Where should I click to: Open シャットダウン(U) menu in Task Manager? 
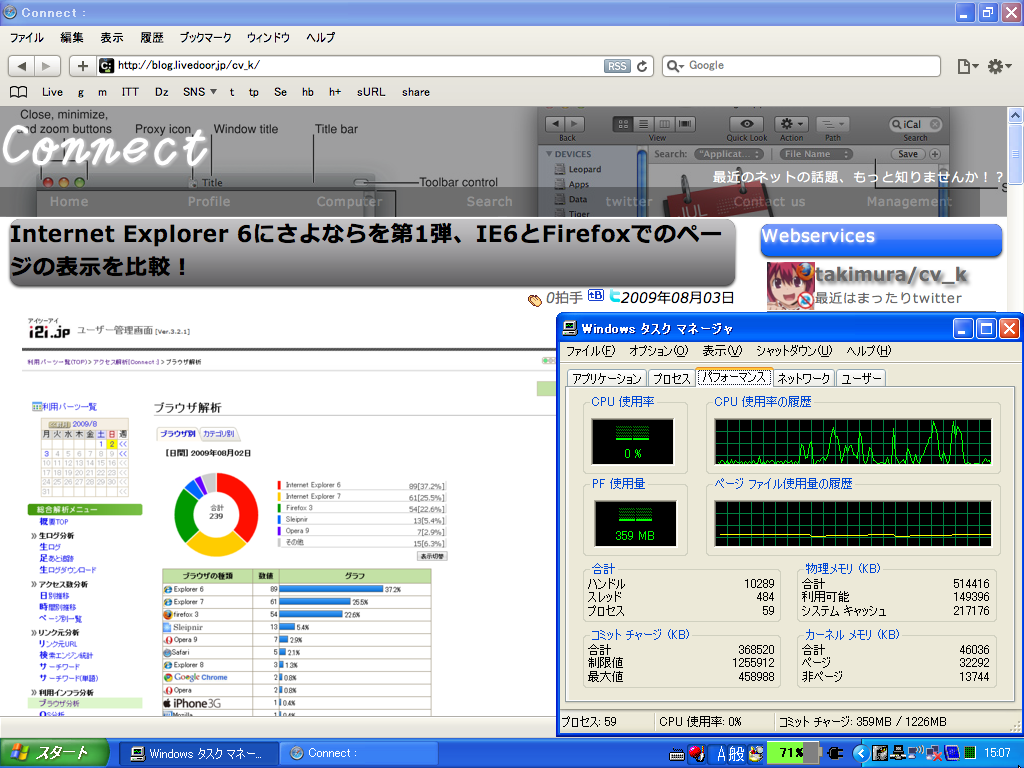(793, 351)
